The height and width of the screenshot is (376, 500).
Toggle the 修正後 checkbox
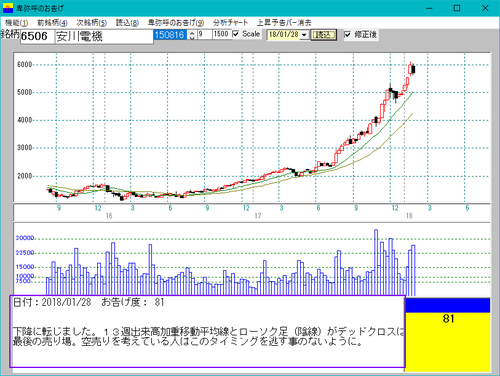(x=347, y=34)
